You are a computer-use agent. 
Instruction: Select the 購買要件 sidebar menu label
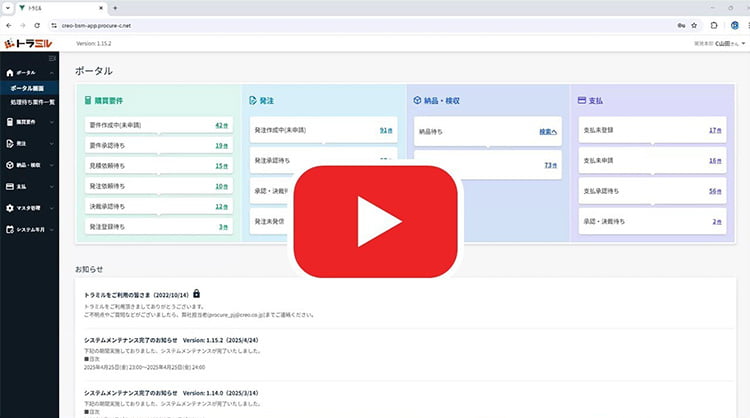[x=26, y=122]
